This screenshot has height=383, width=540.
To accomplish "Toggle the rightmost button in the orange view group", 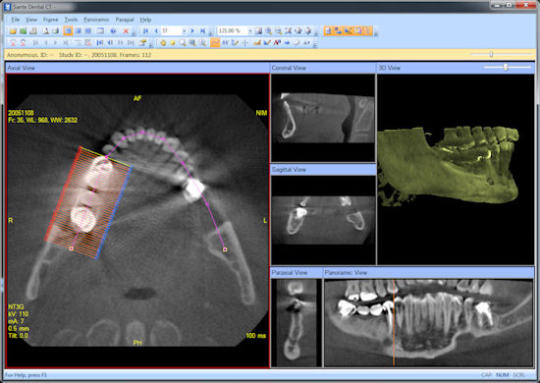I will [368, 31].
